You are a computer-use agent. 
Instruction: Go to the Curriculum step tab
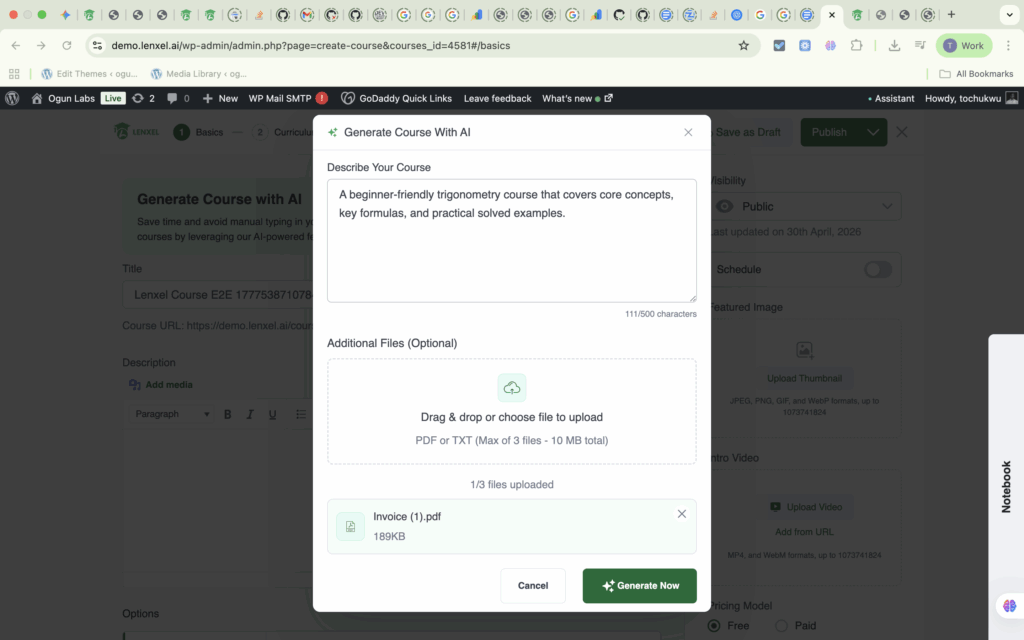pyautogui.click(x=283, y=132)
